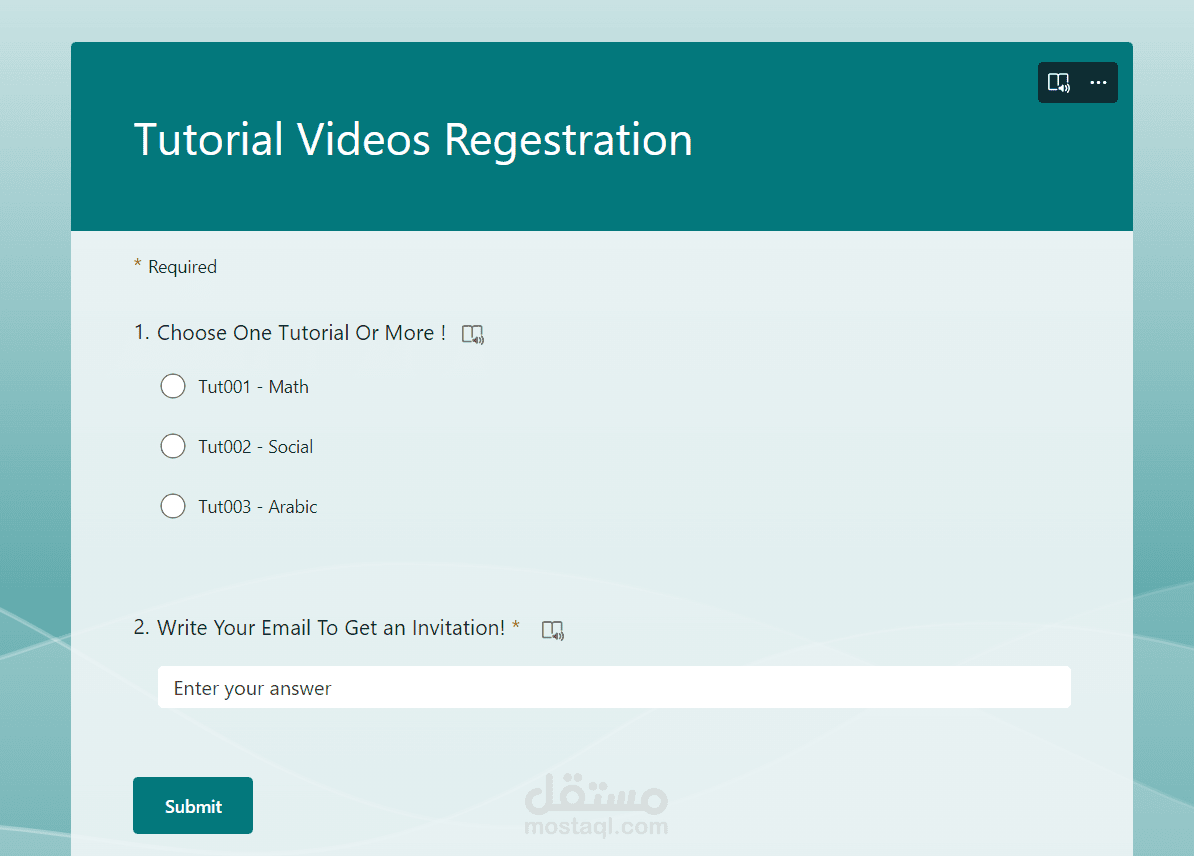Open Immersive Reader for email question
The image size is (1194, 856).
point(553,630)
